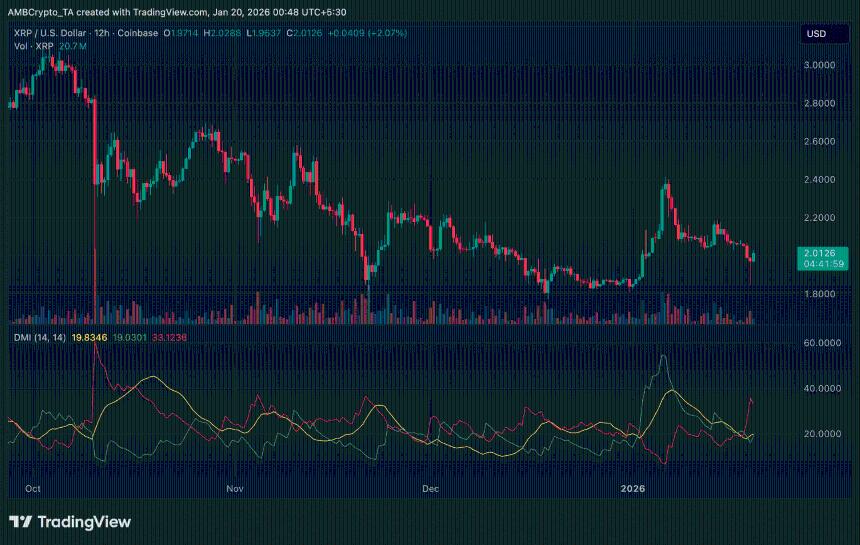Viewport: 860px width, 545px height.
Task: Click the 20.0000 DMI axis label
Action: coord(822,434)
